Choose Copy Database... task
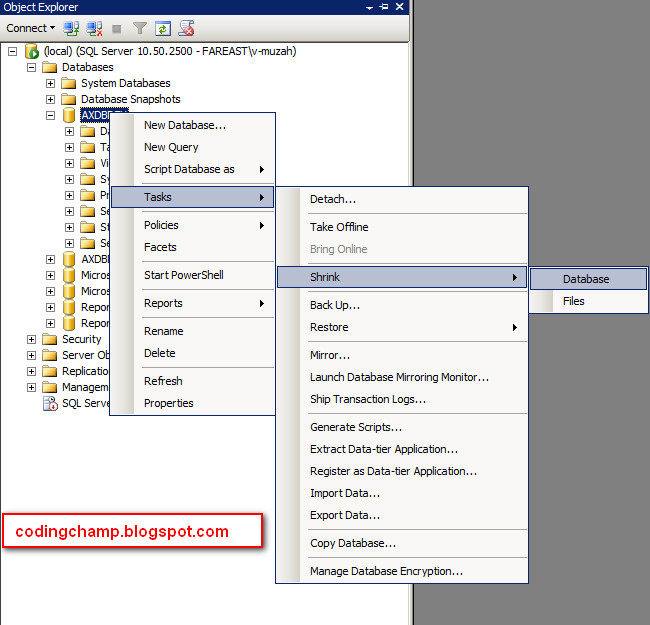 (402, 543)
